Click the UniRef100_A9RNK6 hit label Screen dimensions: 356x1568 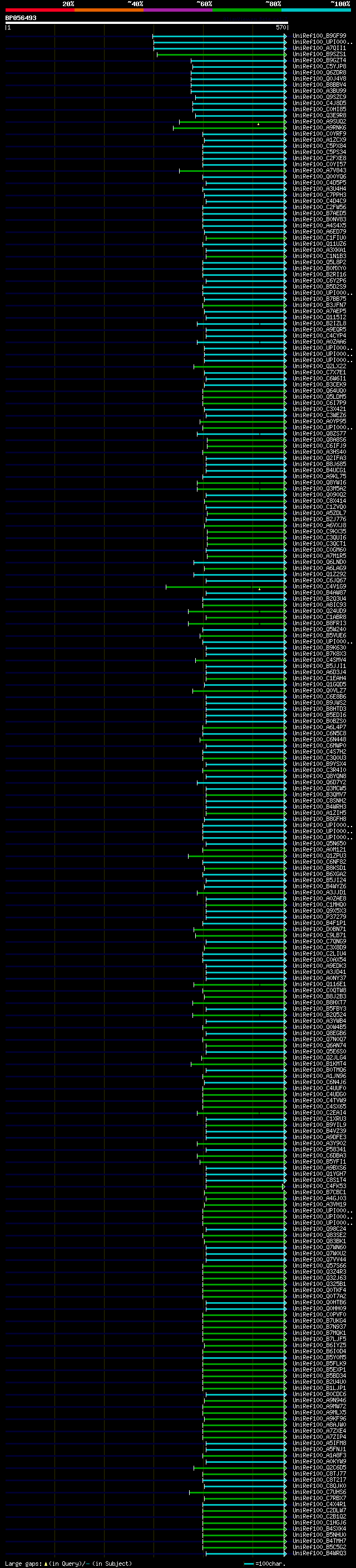click(x=319, y=128)
